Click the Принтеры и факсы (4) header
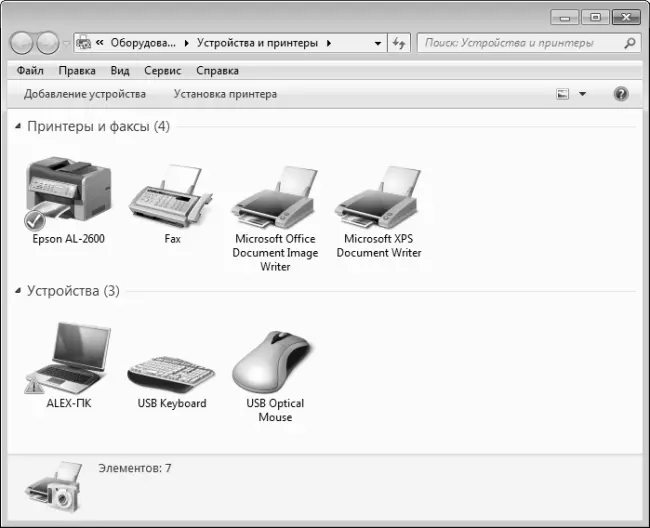The width and height of the screenshot is (650, 528). point(99,126)
